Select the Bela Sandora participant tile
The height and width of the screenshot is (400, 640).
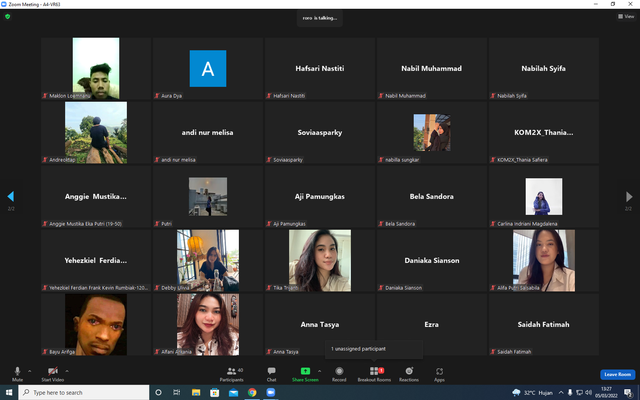coord(431,196)
